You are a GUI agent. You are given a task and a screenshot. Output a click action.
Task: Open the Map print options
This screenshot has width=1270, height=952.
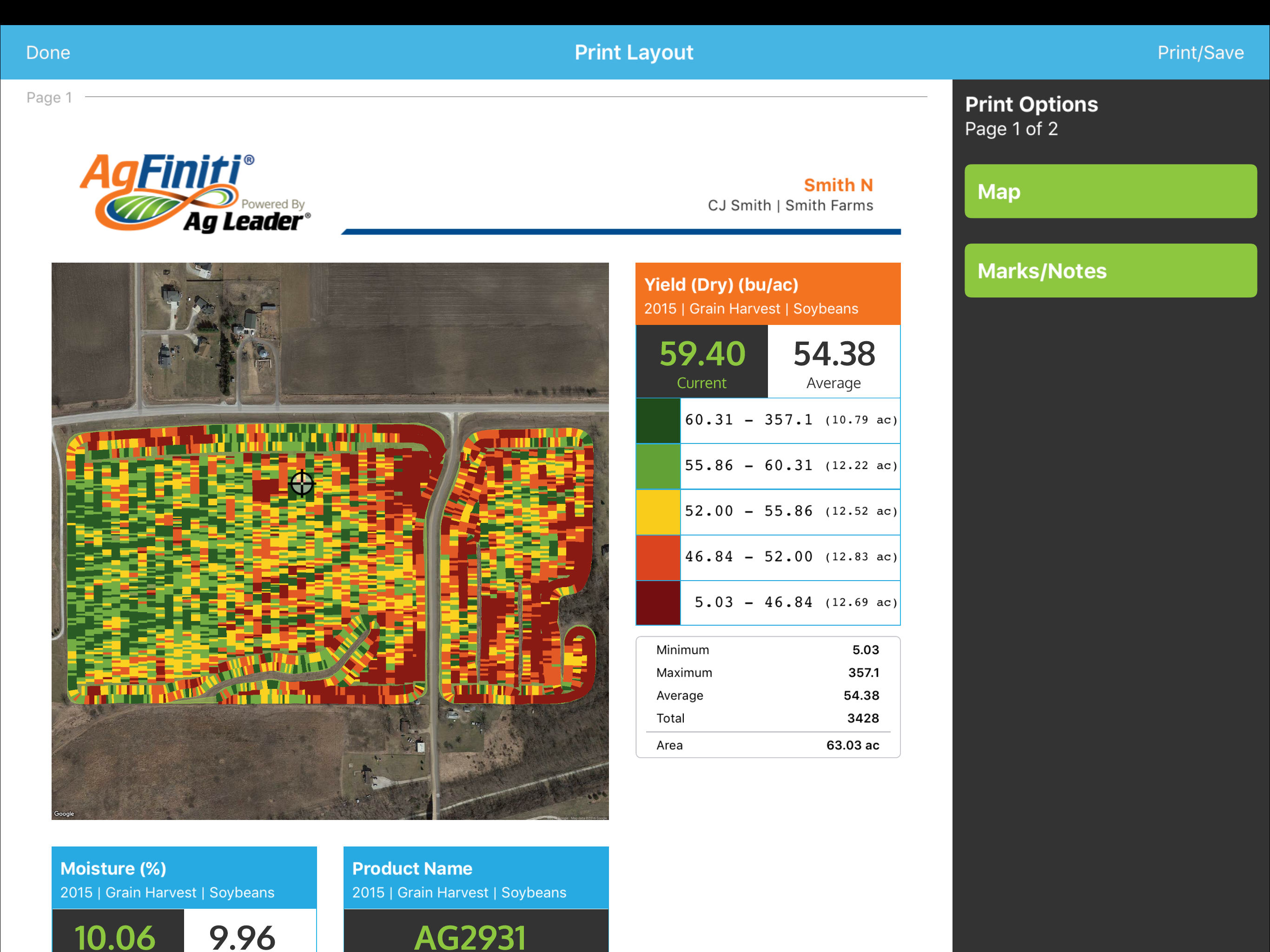pos(1111,191)
